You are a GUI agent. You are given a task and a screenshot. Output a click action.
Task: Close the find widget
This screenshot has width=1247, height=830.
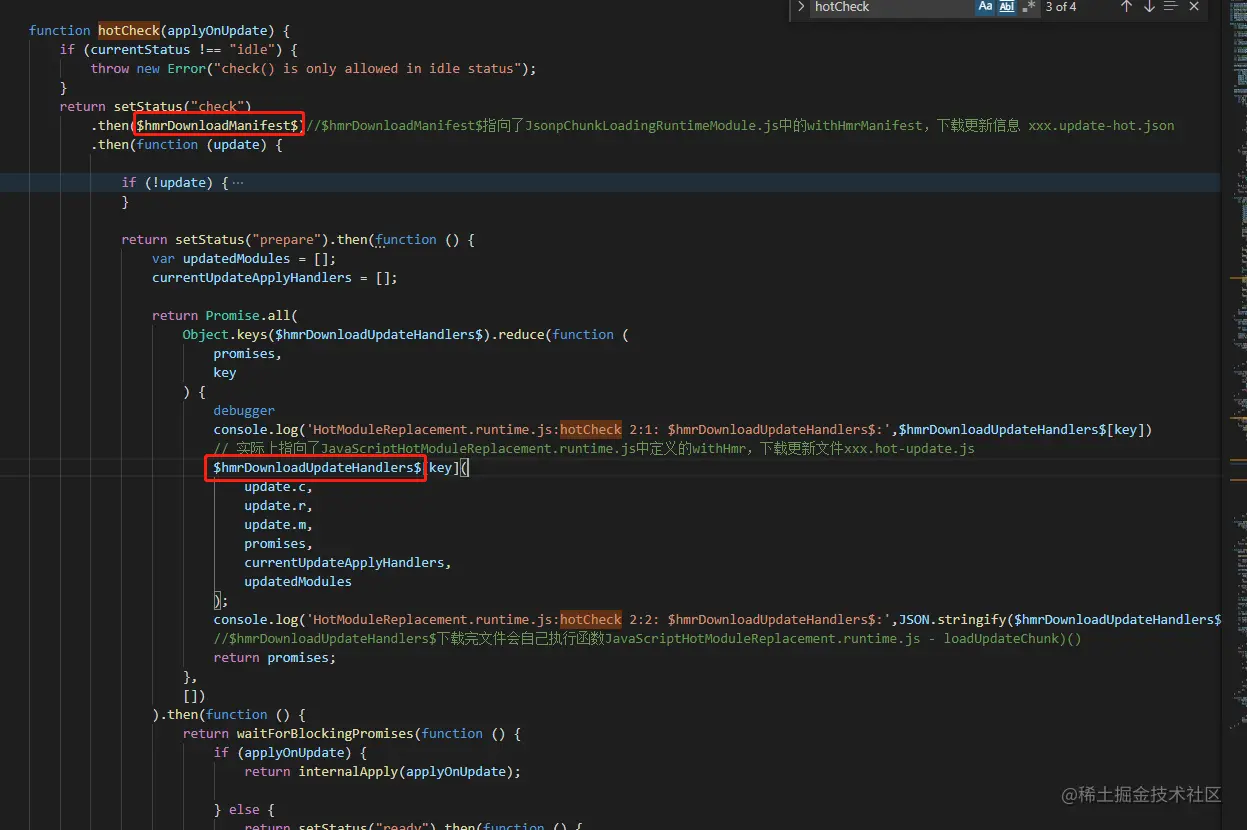click(1194, 7)
